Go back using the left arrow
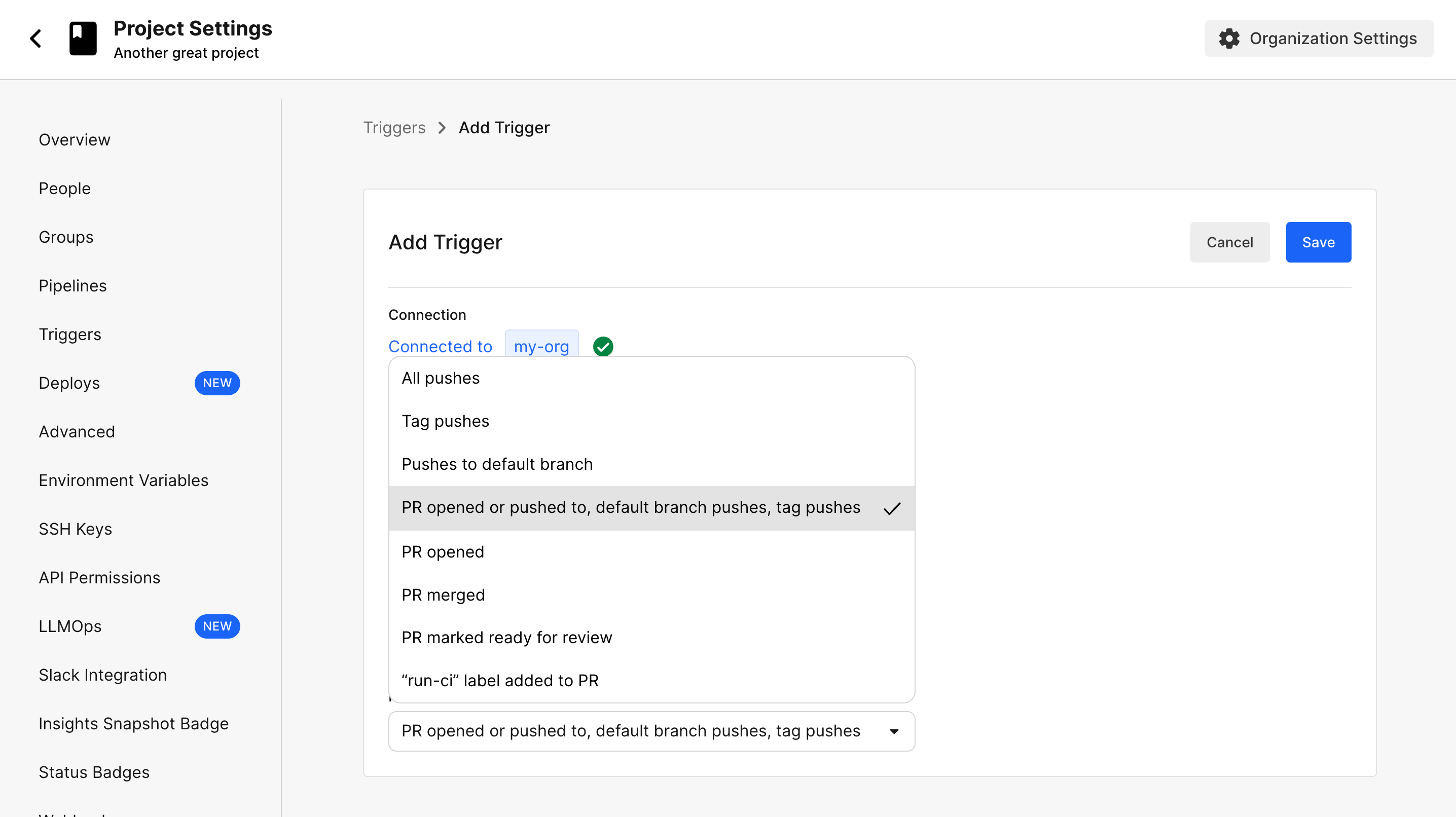1456x817 pixels. coord(35,39)
